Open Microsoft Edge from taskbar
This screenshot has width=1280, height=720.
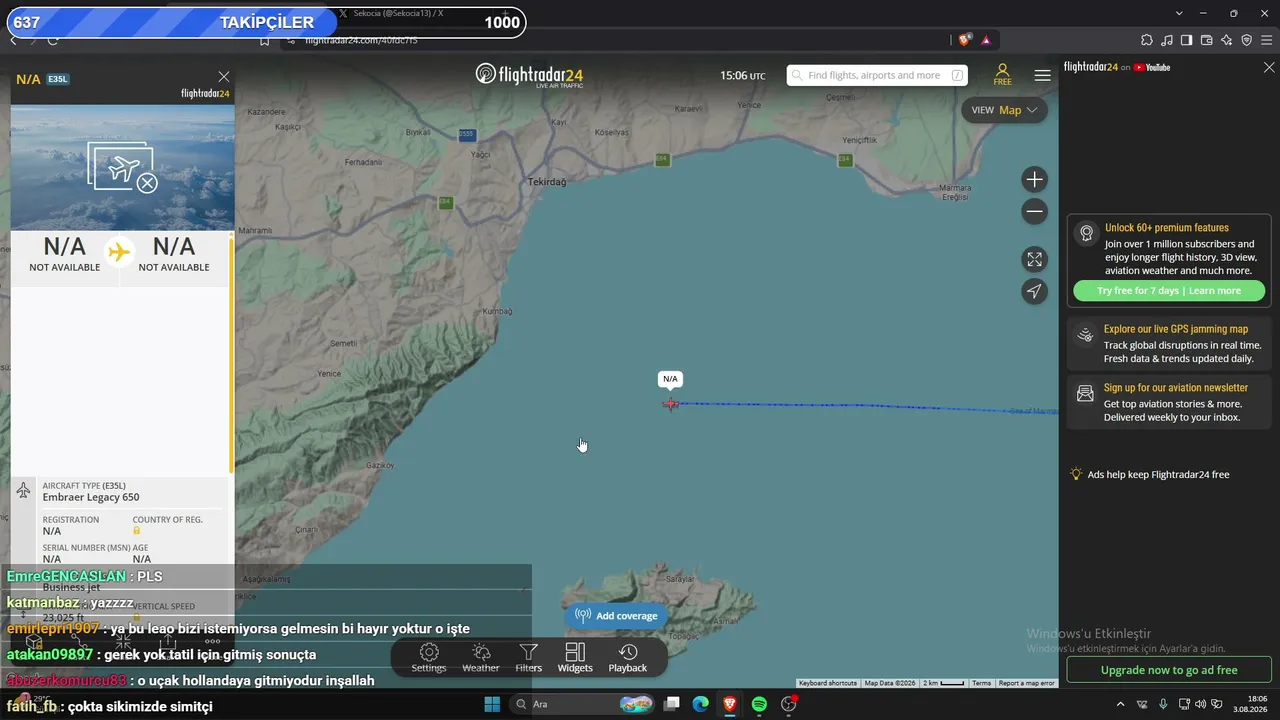(x=701, y=704)
